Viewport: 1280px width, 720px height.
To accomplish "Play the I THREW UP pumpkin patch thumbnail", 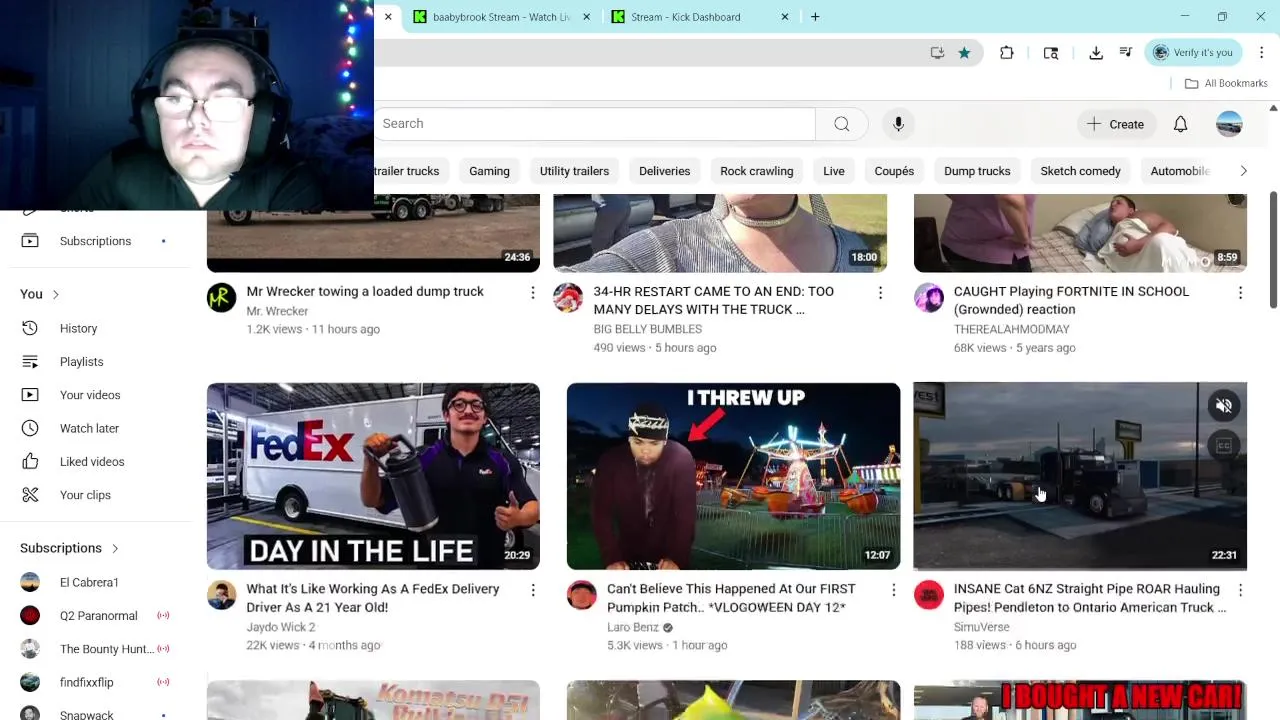I will pyautogui.click(x=733, y=476).
